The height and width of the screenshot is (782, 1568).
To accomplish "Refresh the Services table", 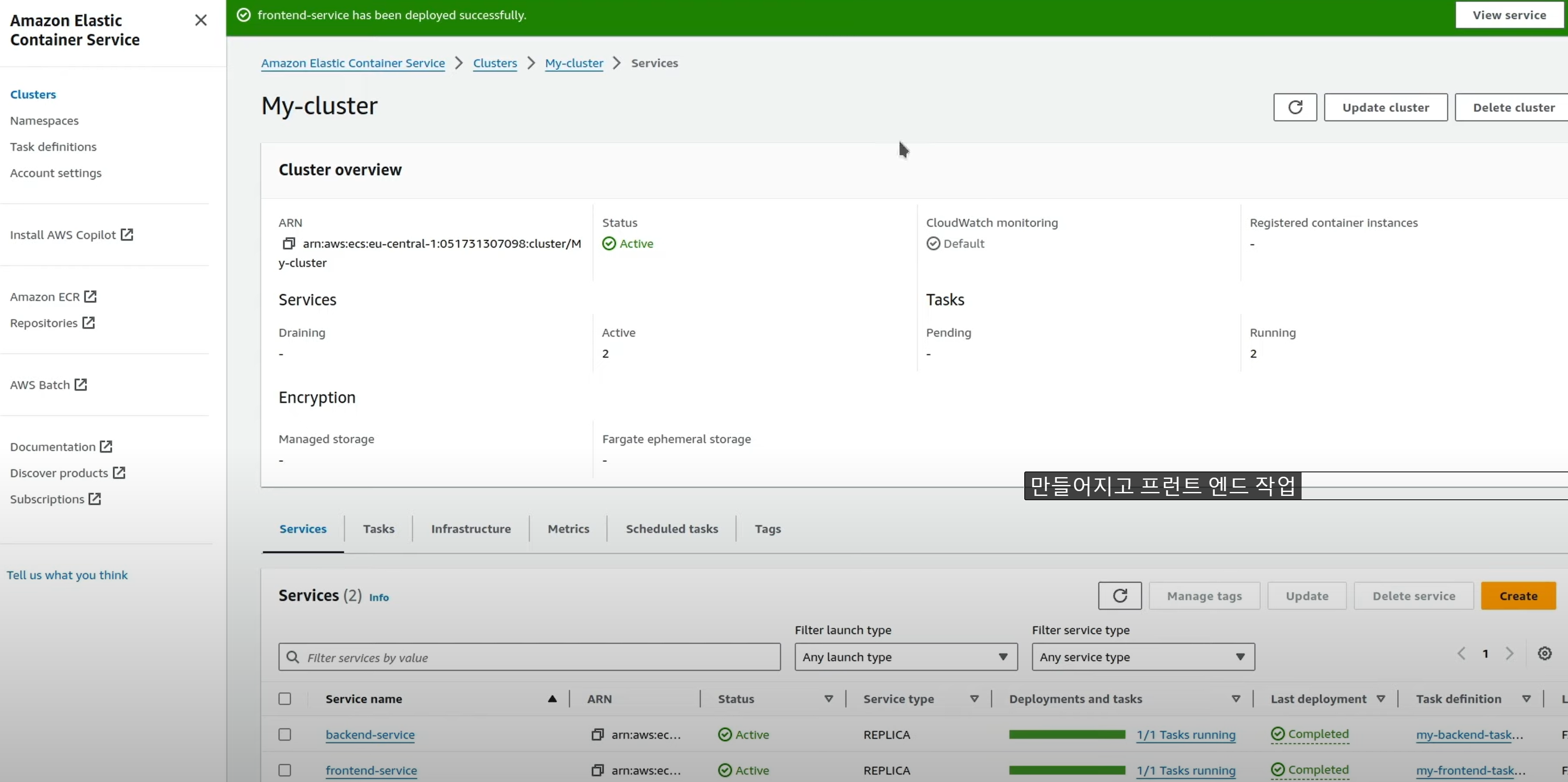I will click(1119, 596).
